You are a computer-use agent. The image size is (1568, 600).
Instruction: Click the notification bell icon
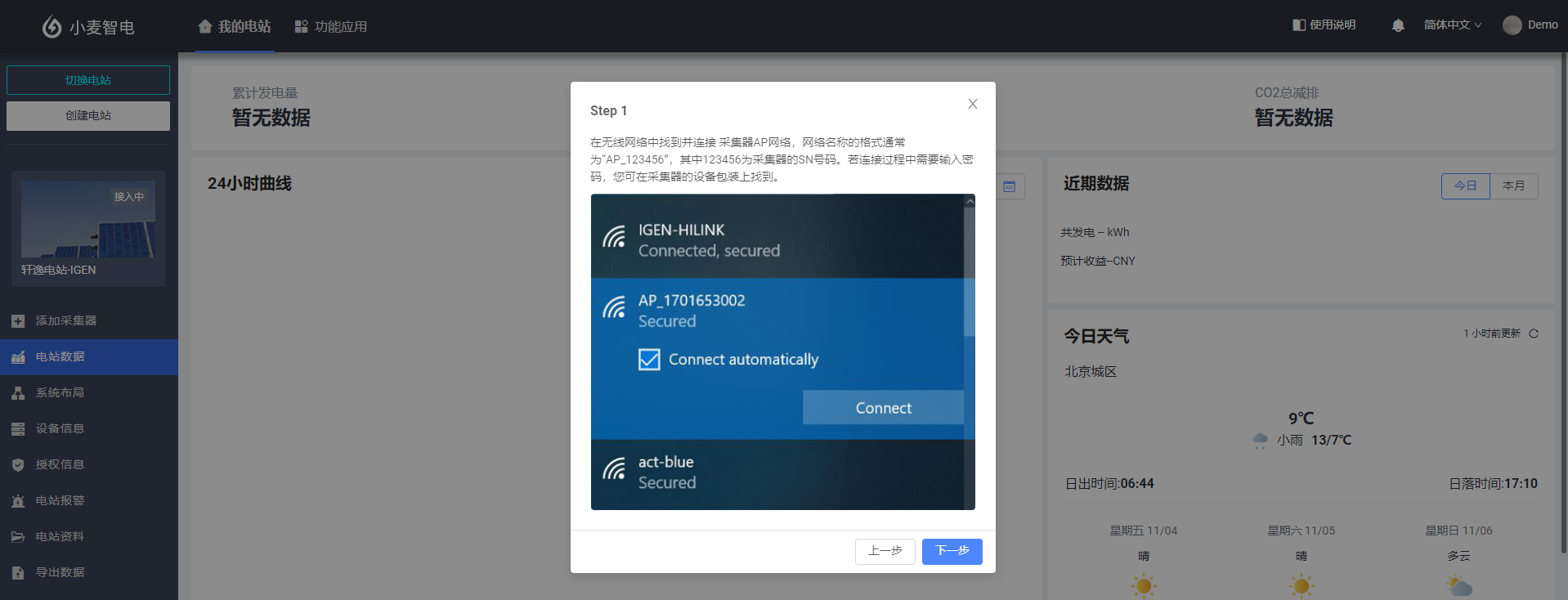pyautogui.click(x=1397, y=25)
